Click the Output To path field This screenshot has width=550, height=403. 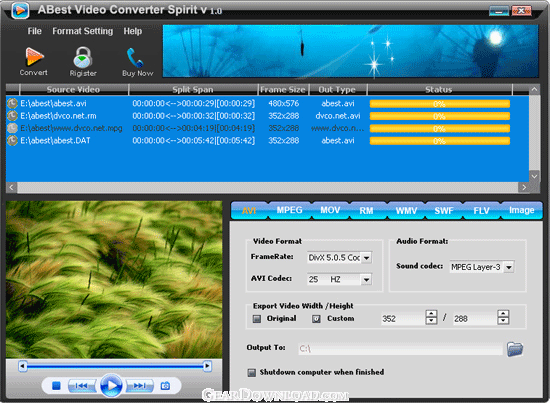(400, 349)
